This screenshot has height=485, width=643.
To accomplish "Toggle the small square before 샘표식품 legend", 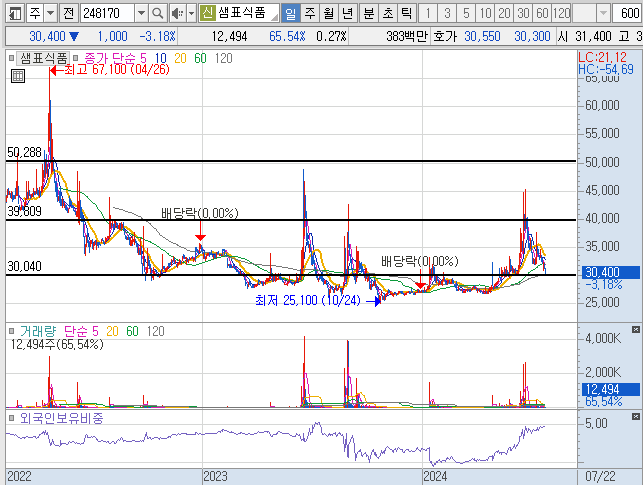I will click(x=11, y=58).
